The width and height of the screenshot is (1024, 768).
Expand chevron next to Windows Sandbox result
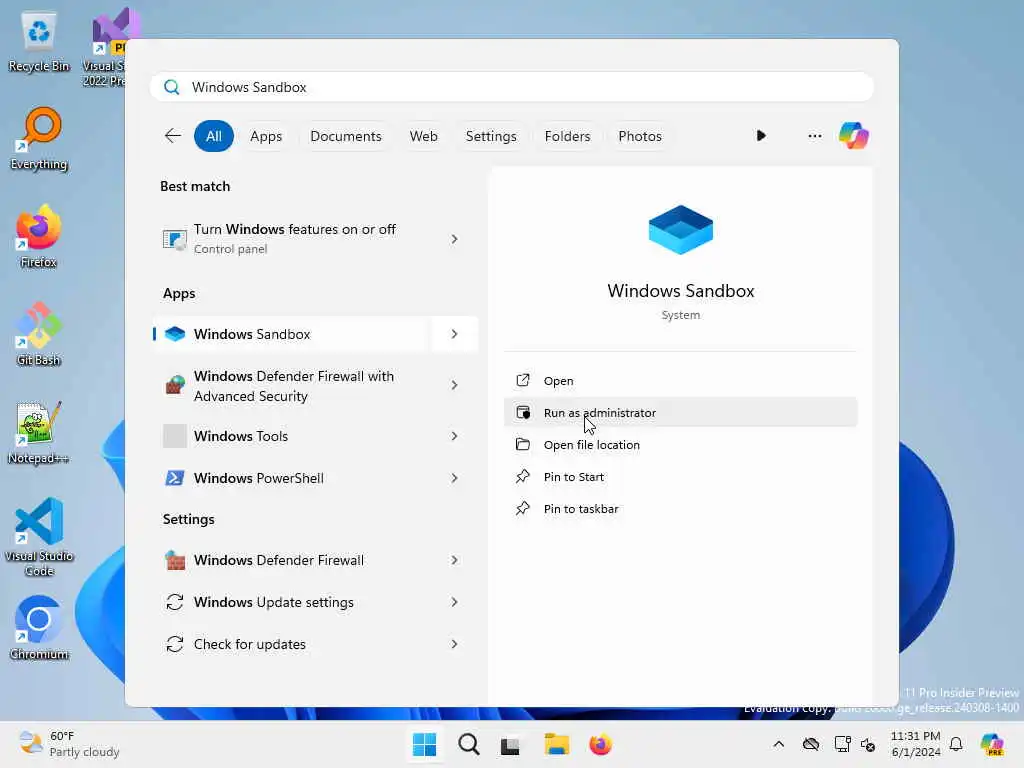click(455, 334)
